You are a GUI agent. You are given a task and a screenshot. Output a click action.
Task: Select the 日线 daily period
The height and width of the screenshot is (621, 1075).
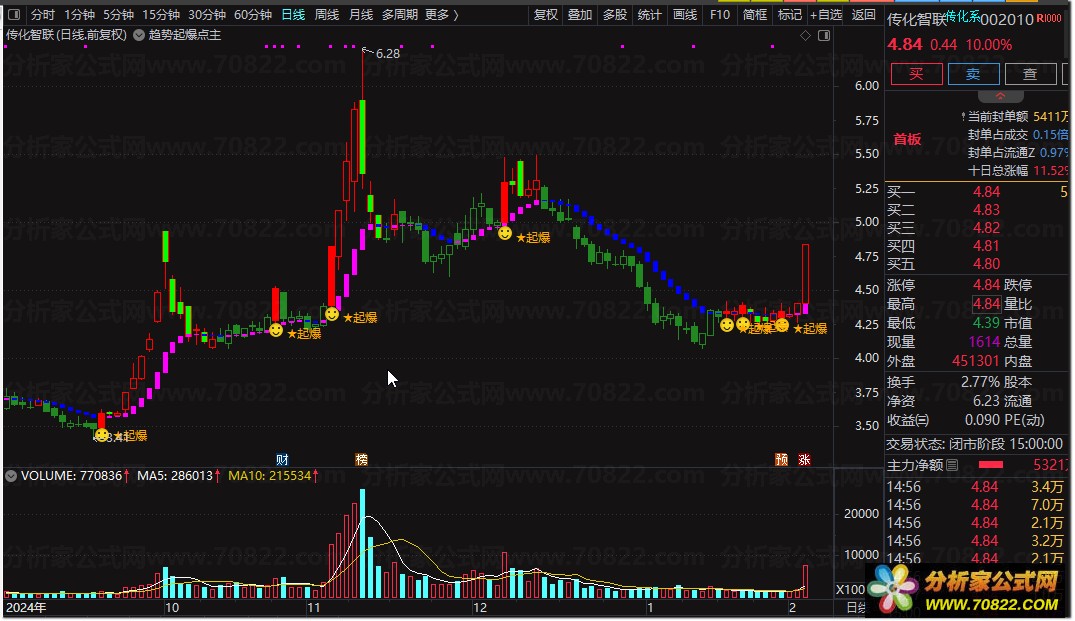click(293, 14)
